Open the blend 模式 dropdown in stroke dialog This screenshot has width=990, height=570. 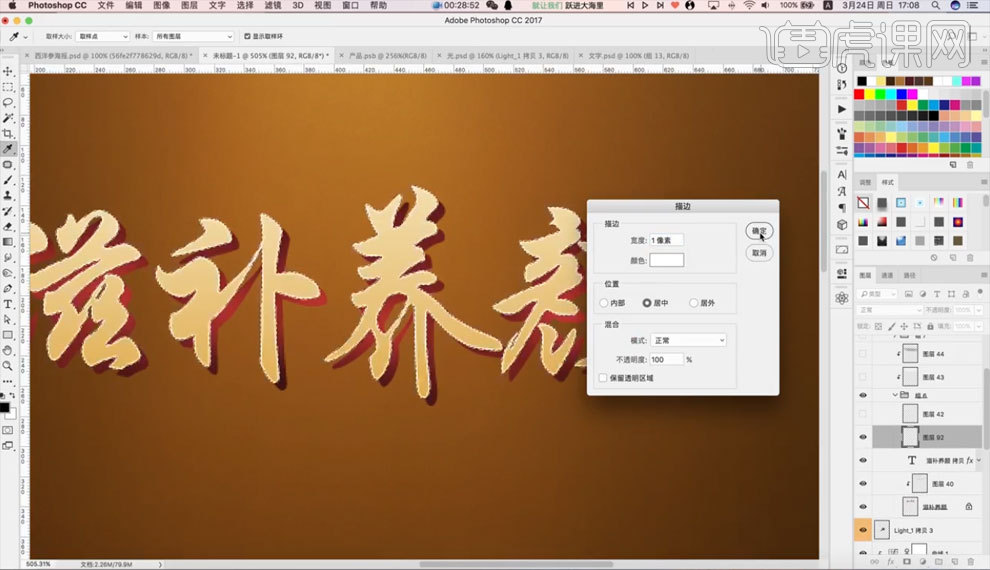(688, 340)
